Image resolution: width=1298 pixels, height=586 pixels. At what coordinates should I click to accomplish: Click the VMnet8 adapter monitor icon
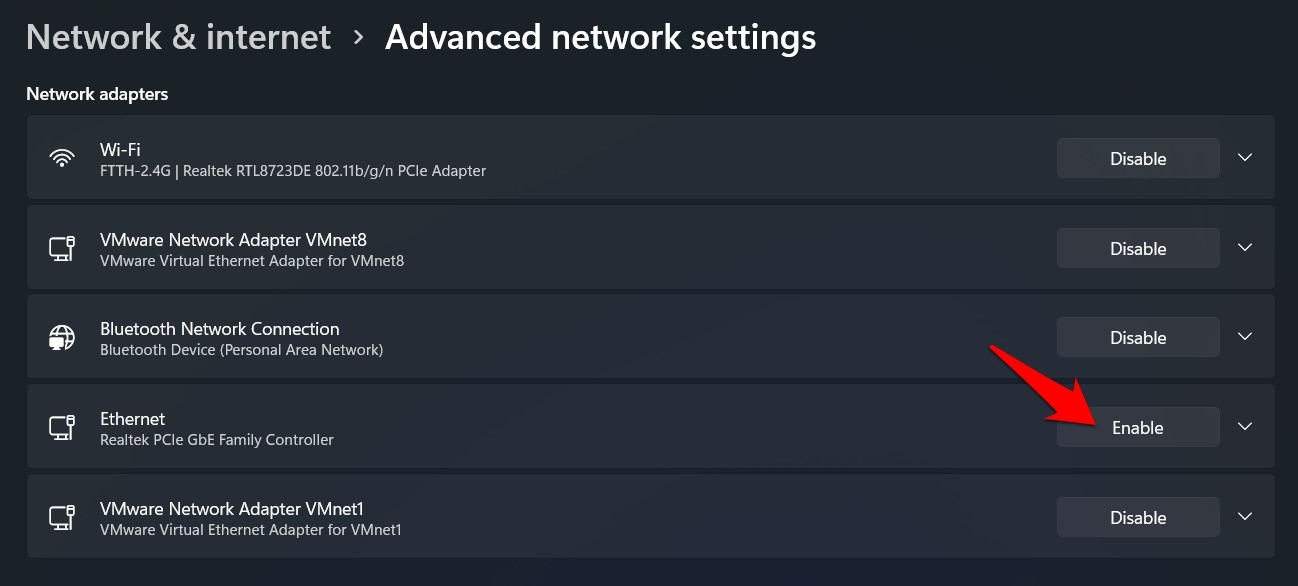(62, 248)
